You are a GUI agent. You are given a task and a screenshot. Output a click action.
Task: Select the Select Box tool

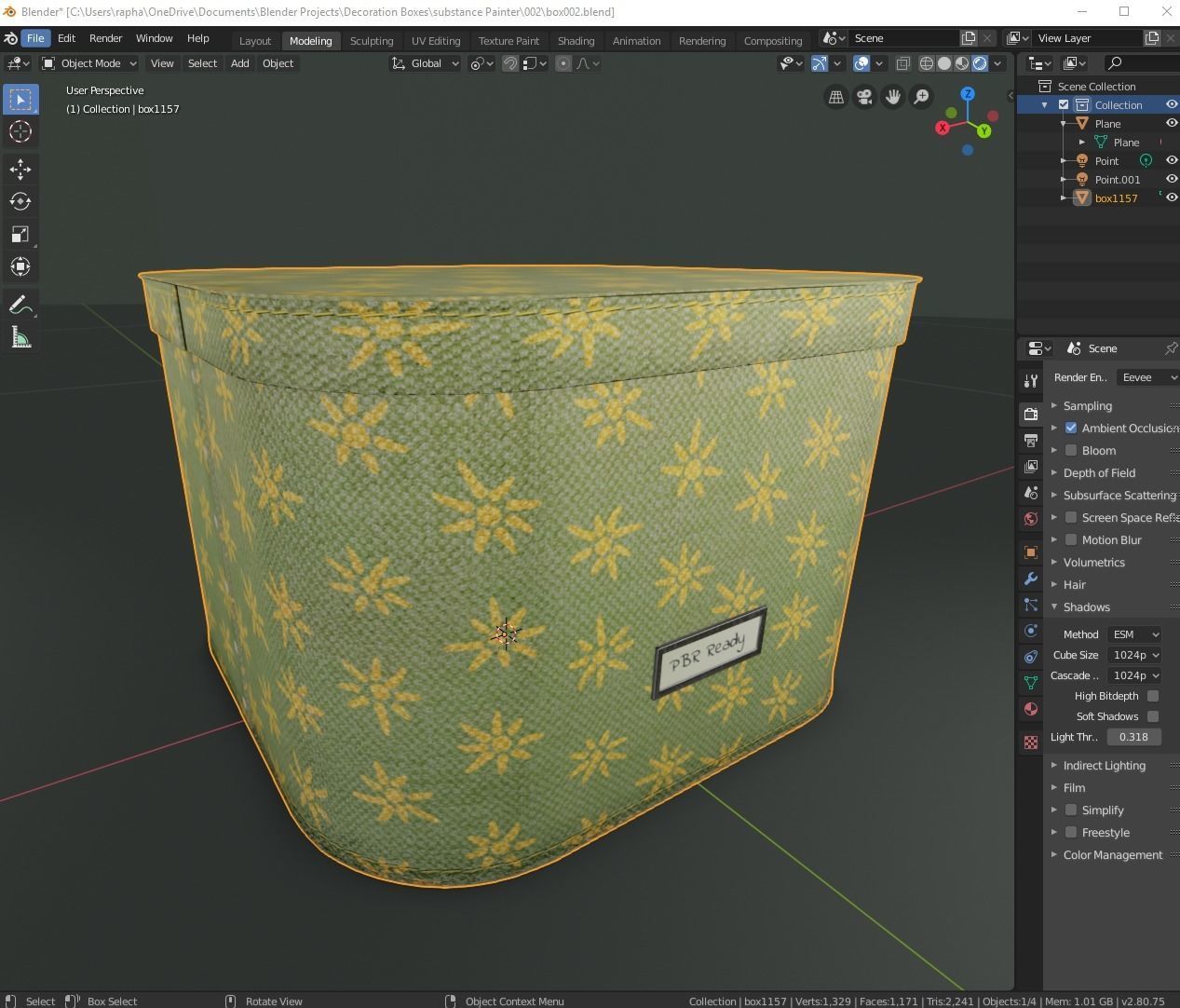coord(20,99)
